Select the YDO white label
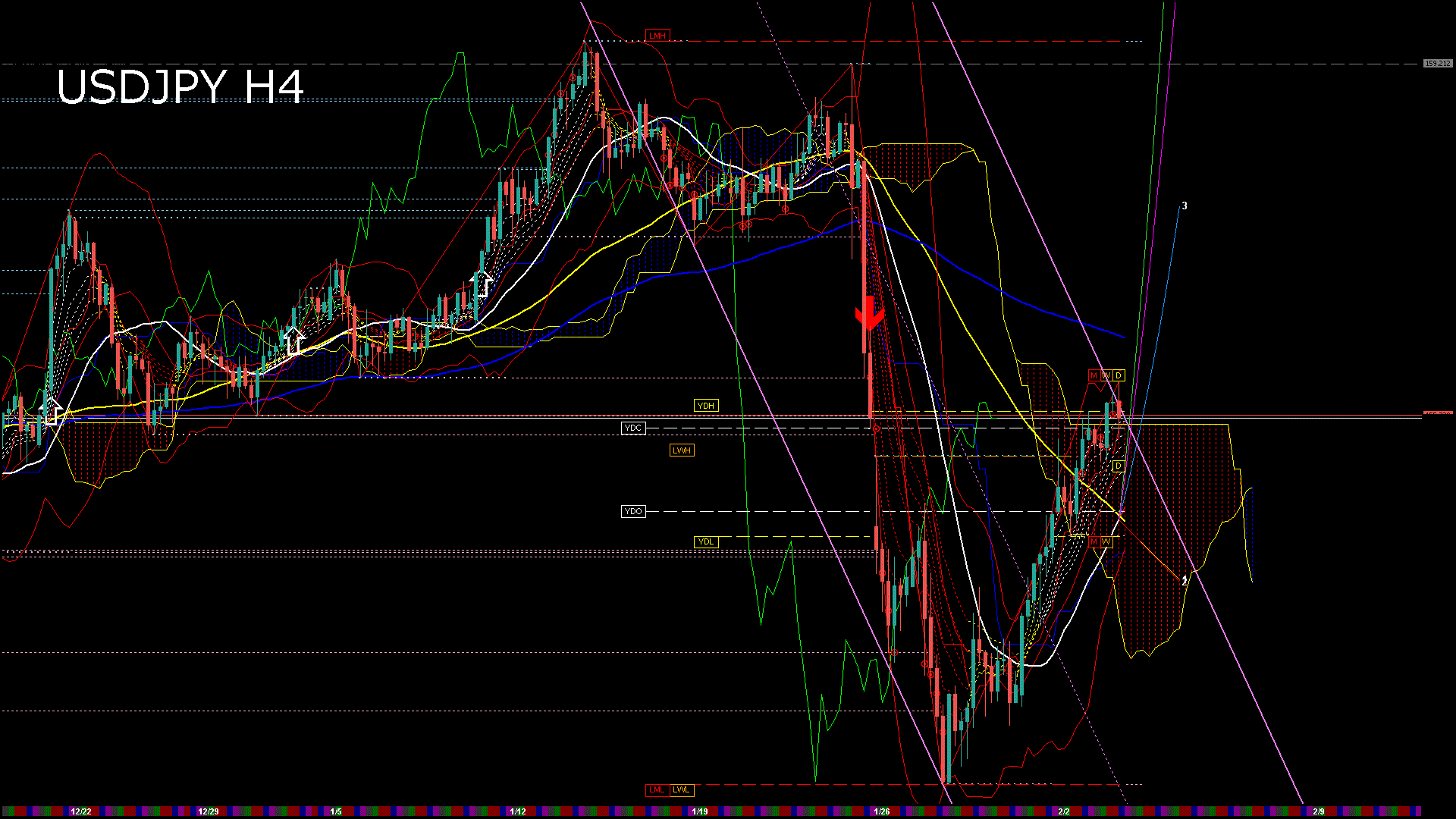 pos(633,512)
